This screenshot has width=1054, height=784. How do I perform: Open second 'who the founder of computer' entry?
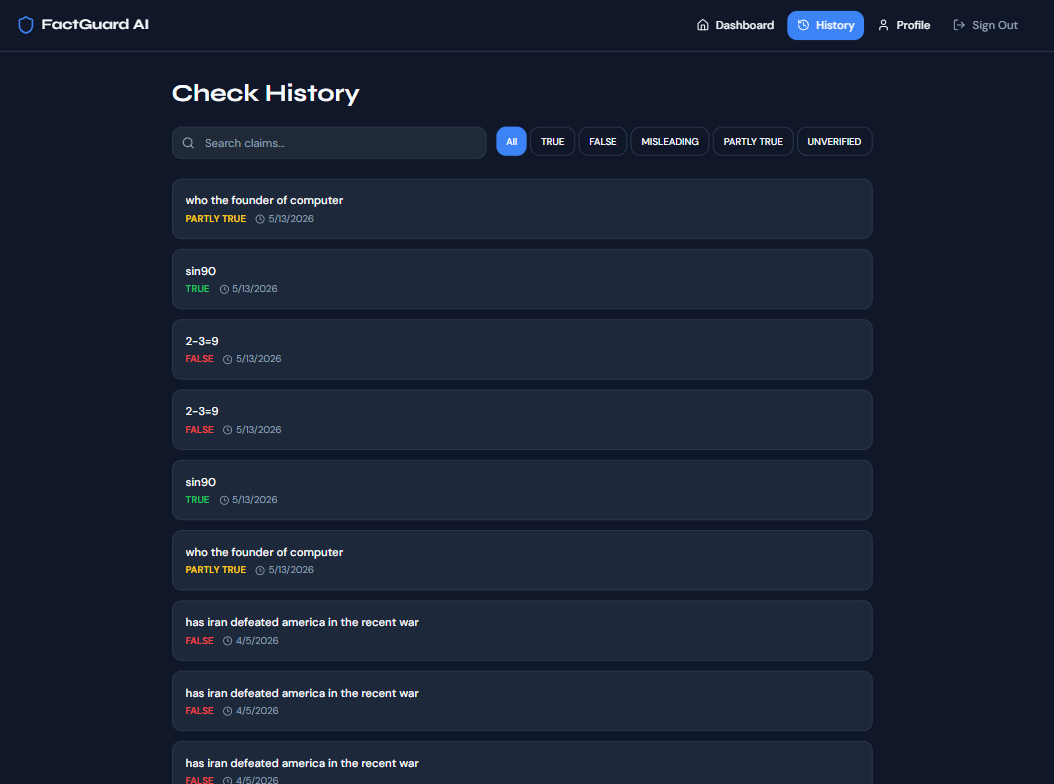(x=522, y=560)
